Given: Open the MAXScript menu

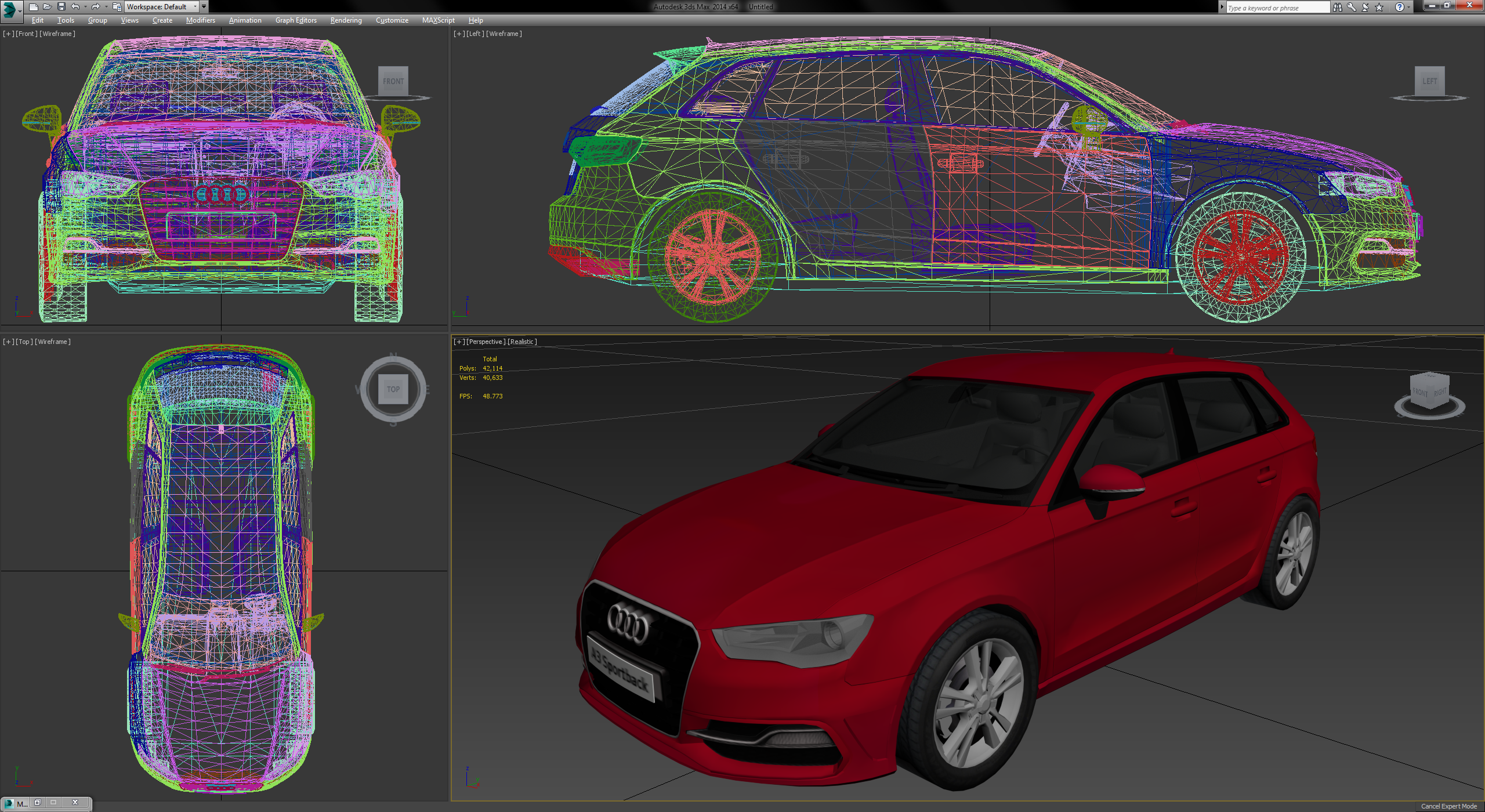Looking at the screenshot, I should [x=438, y=20].
